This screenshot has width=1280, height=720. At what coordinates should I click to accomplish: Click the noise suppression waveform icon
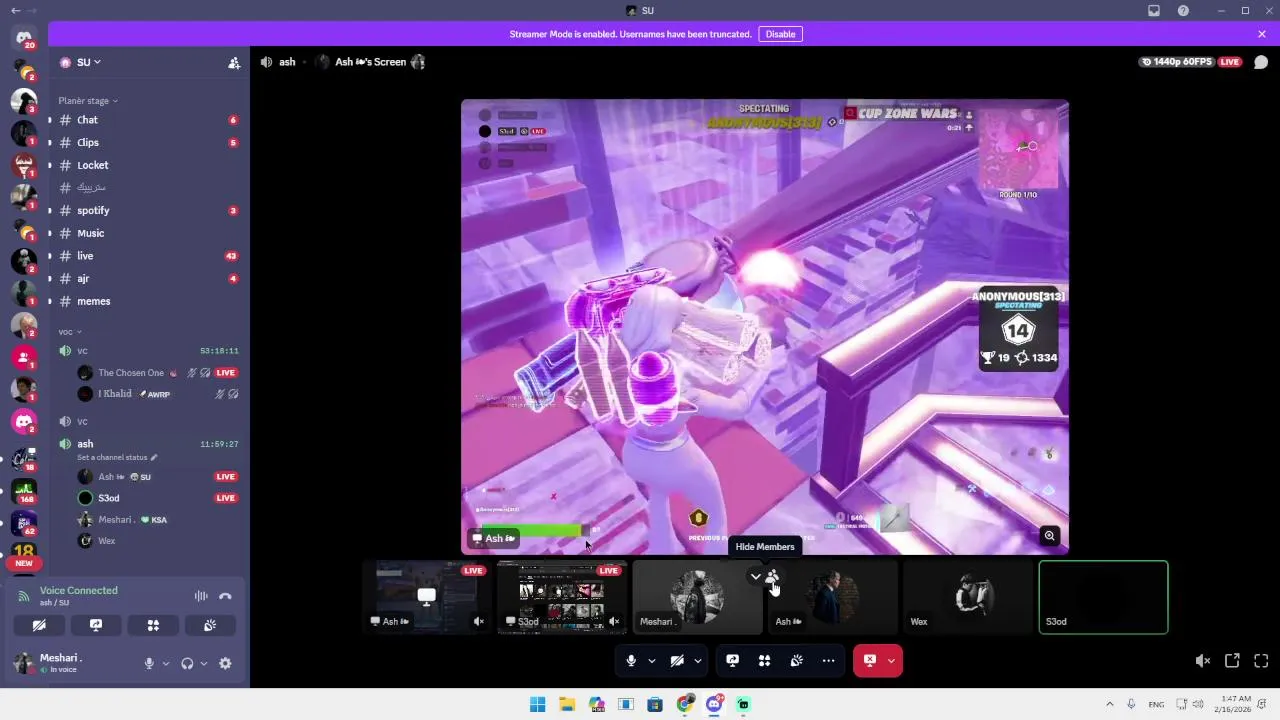click(x=201, y=596)
